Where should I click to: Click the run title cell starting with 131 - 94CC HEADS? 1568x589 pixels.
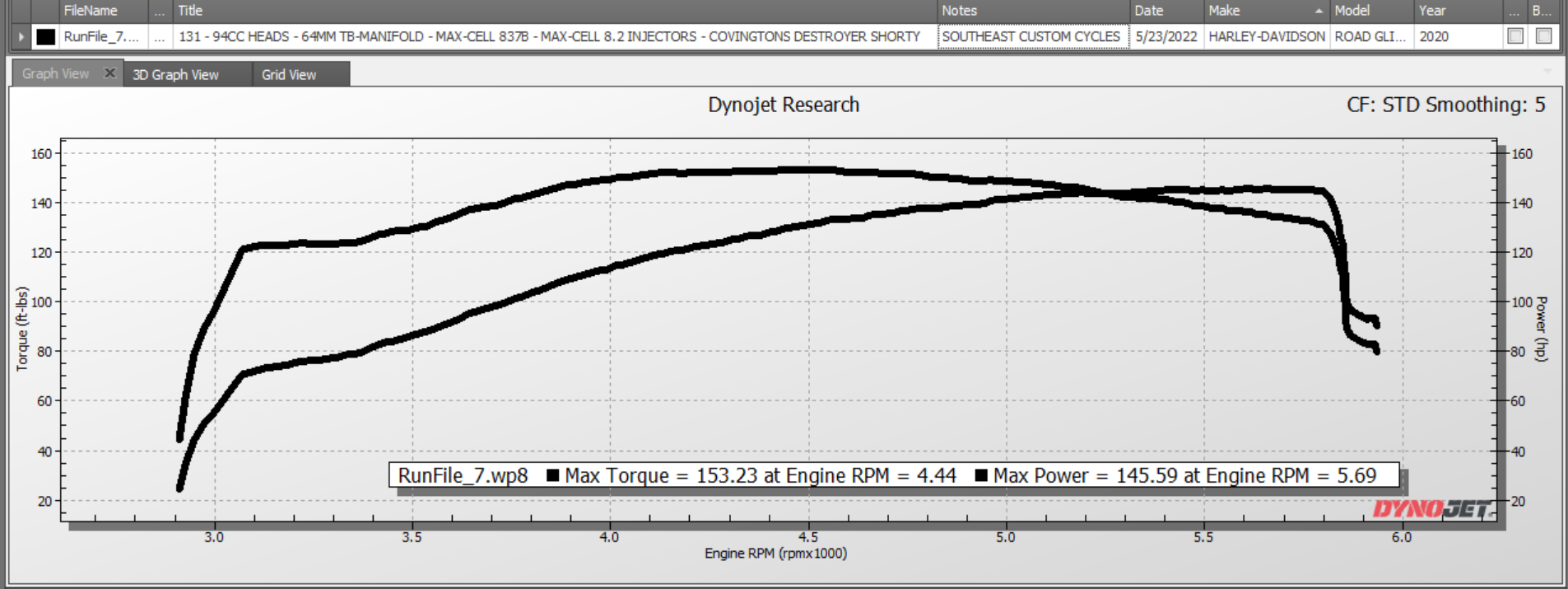(x=555, y=36)
